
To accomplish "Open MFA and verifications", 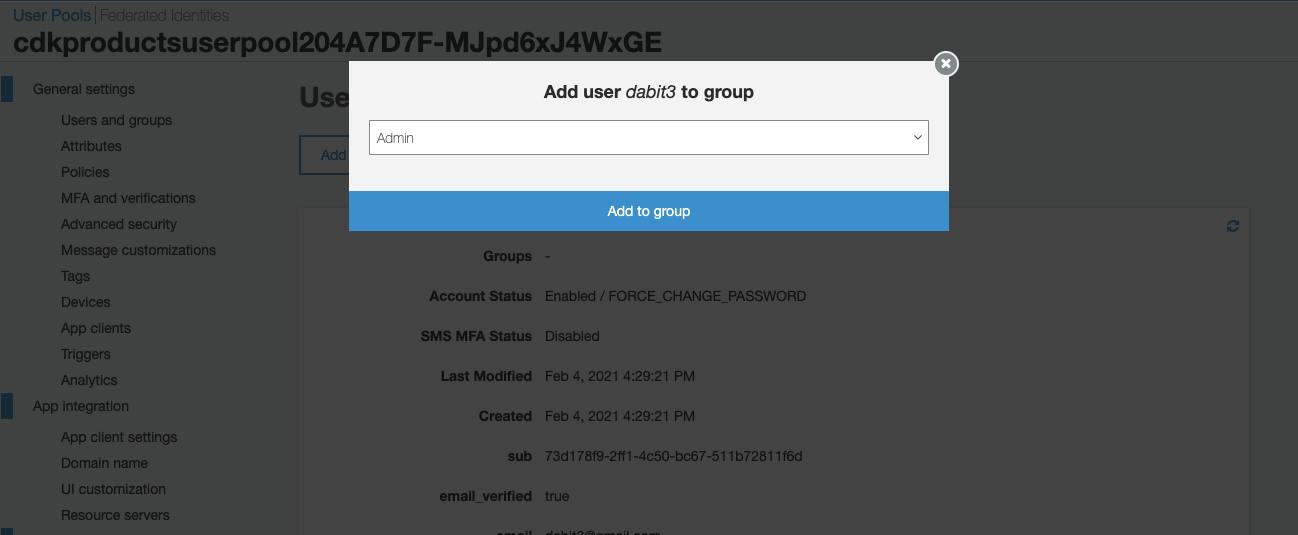I will click(128, 198).
